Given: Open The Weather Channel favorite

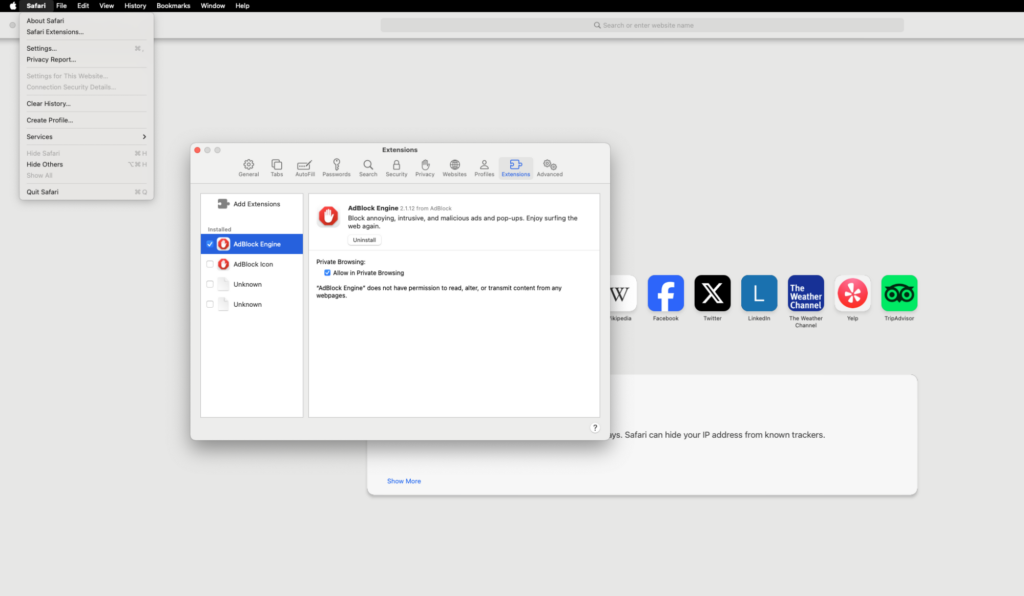Looking at the screenshot, I should tap(805, 293).
